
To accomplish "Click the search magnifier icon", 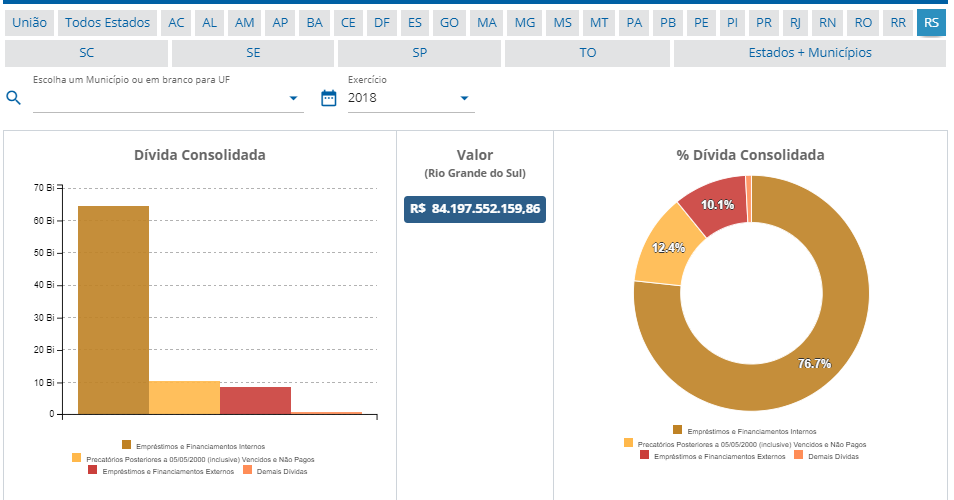I will 14,98.
